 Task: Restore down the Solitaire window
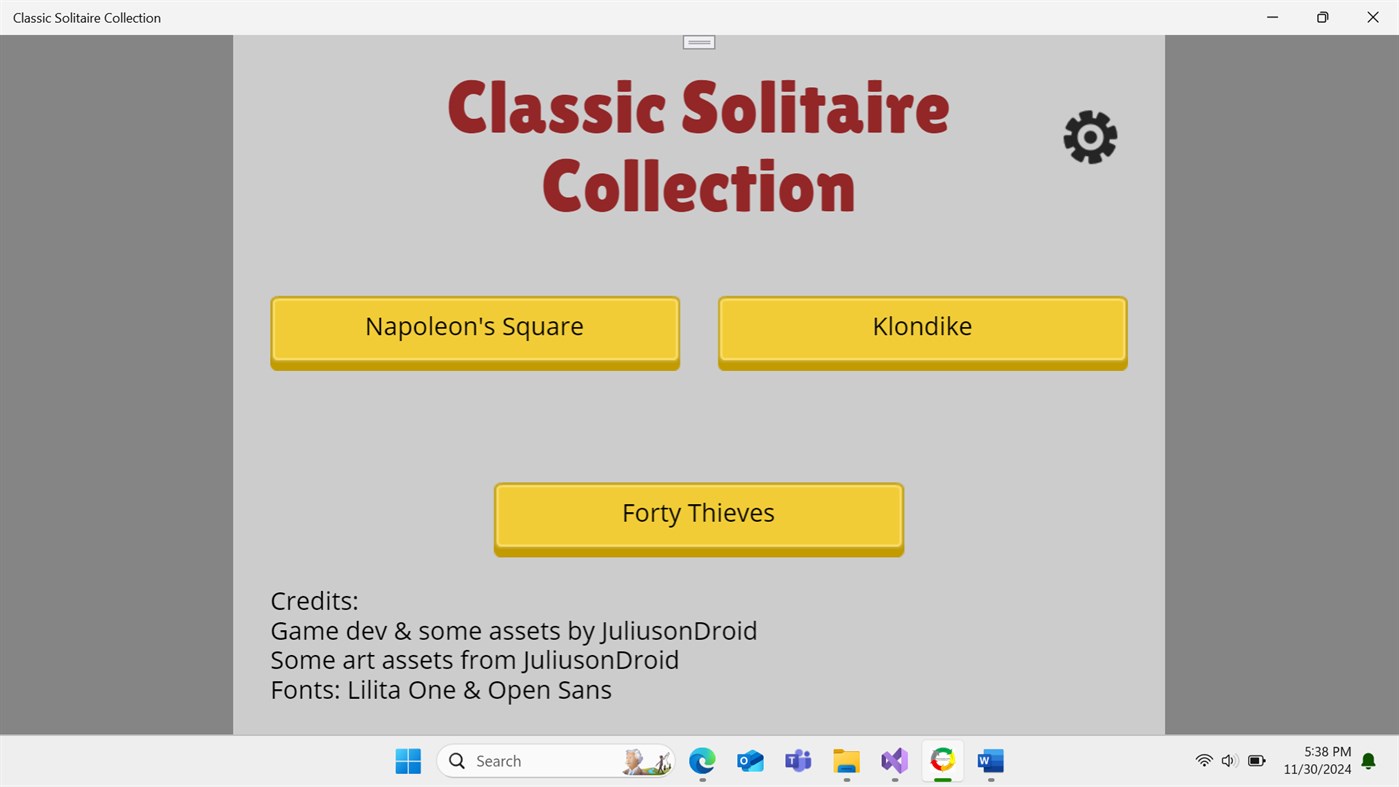click(x=1322, y=17)
